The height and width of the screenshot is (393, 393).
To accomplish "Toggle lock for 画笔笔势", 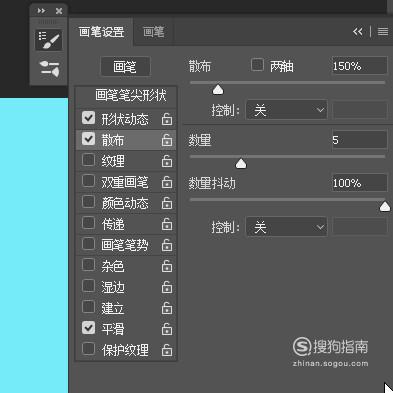I will click(x=167, y=245).
